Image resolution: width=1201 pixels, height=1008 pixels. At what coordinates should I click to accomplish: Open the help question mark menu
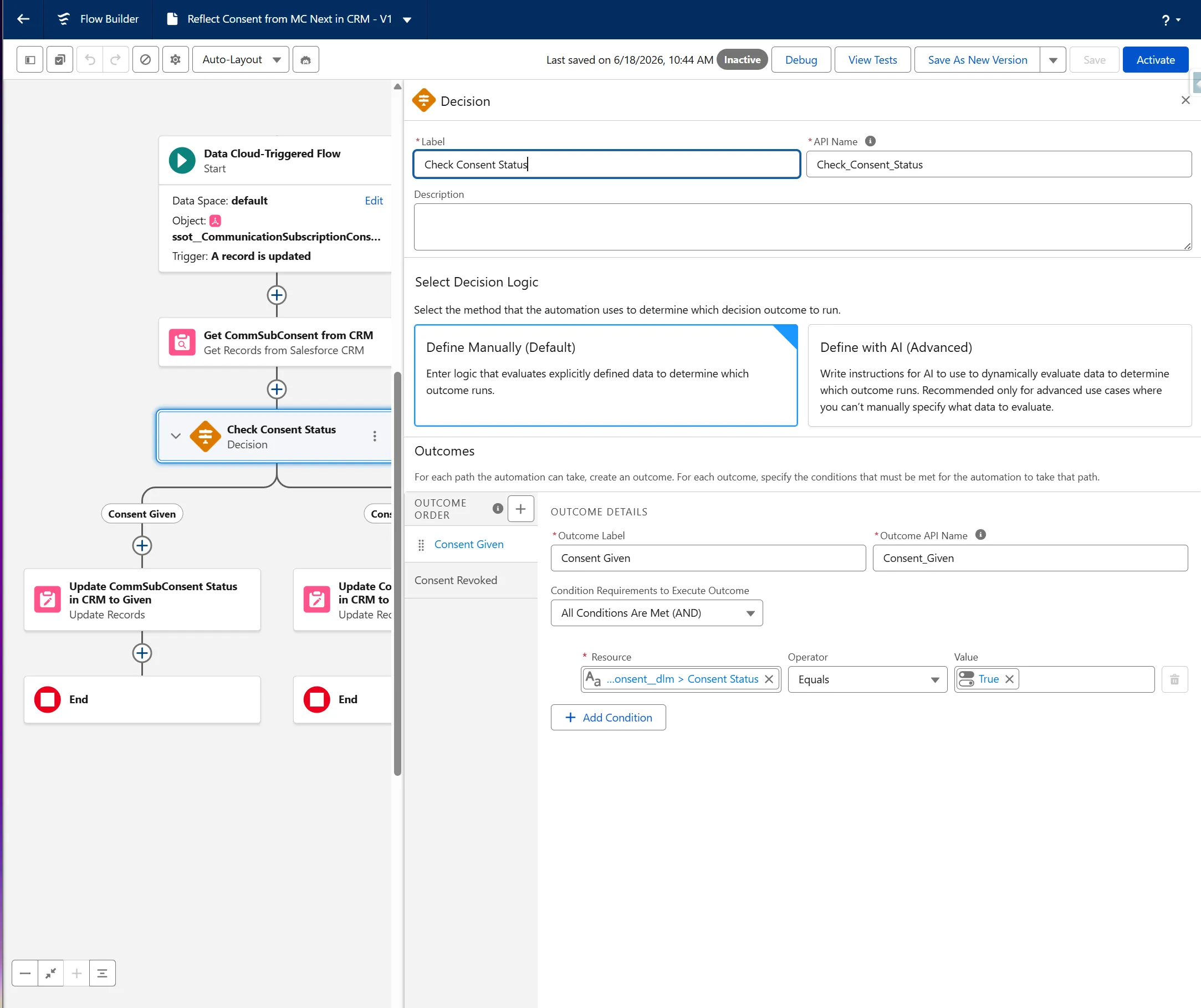1171,20
